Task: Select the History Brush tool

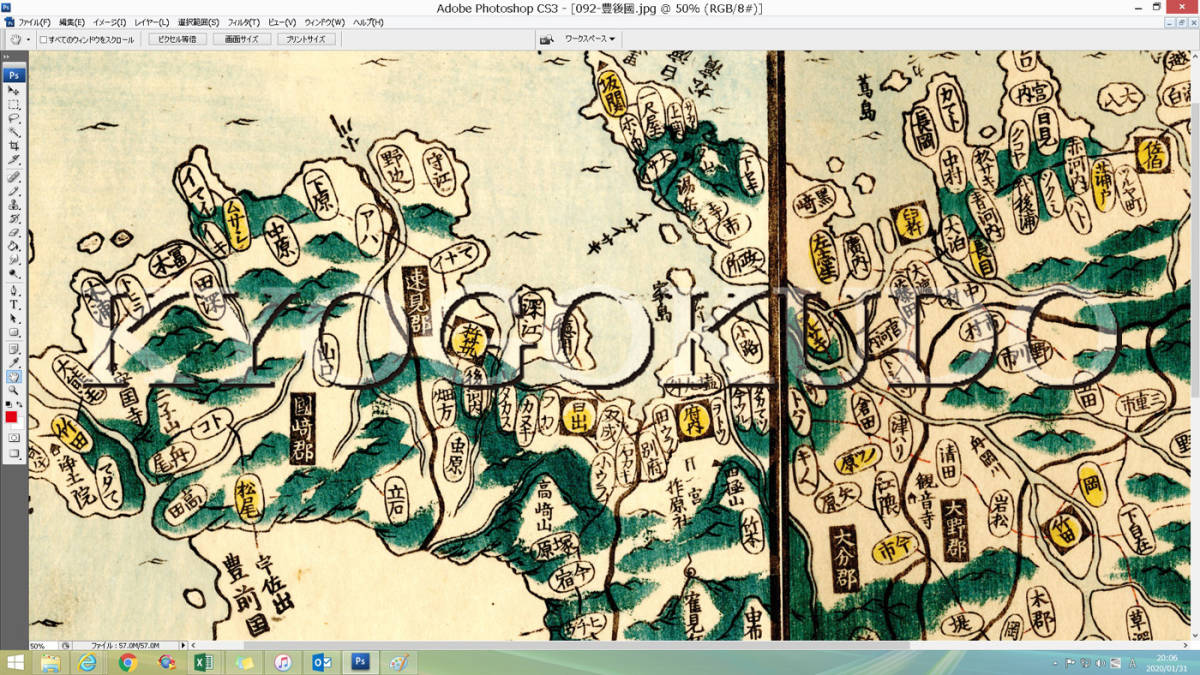Action: [x=14, y=218]
